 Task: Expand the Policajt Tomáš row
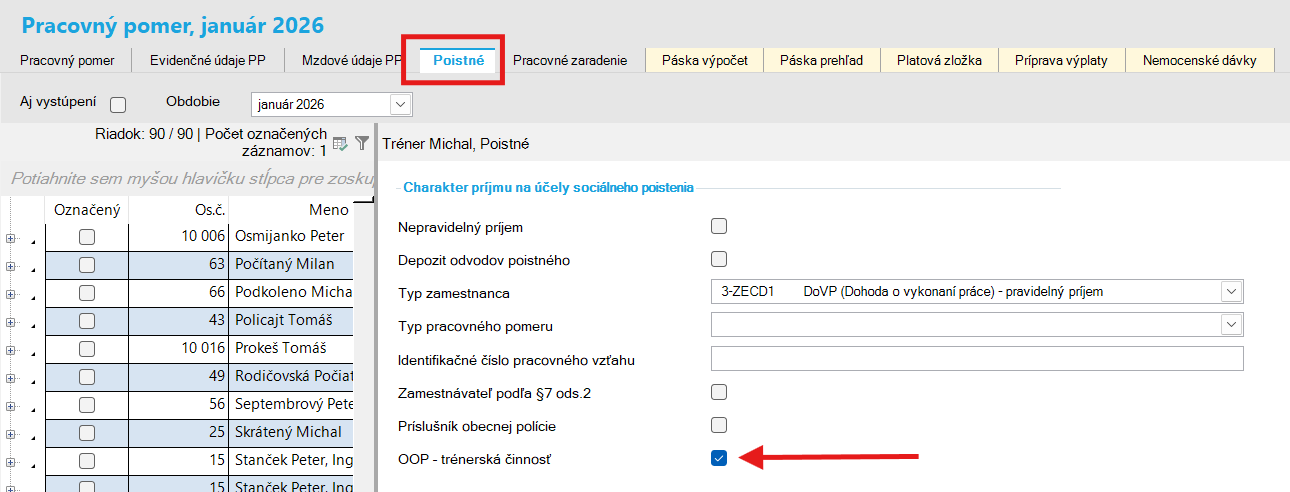12,321
